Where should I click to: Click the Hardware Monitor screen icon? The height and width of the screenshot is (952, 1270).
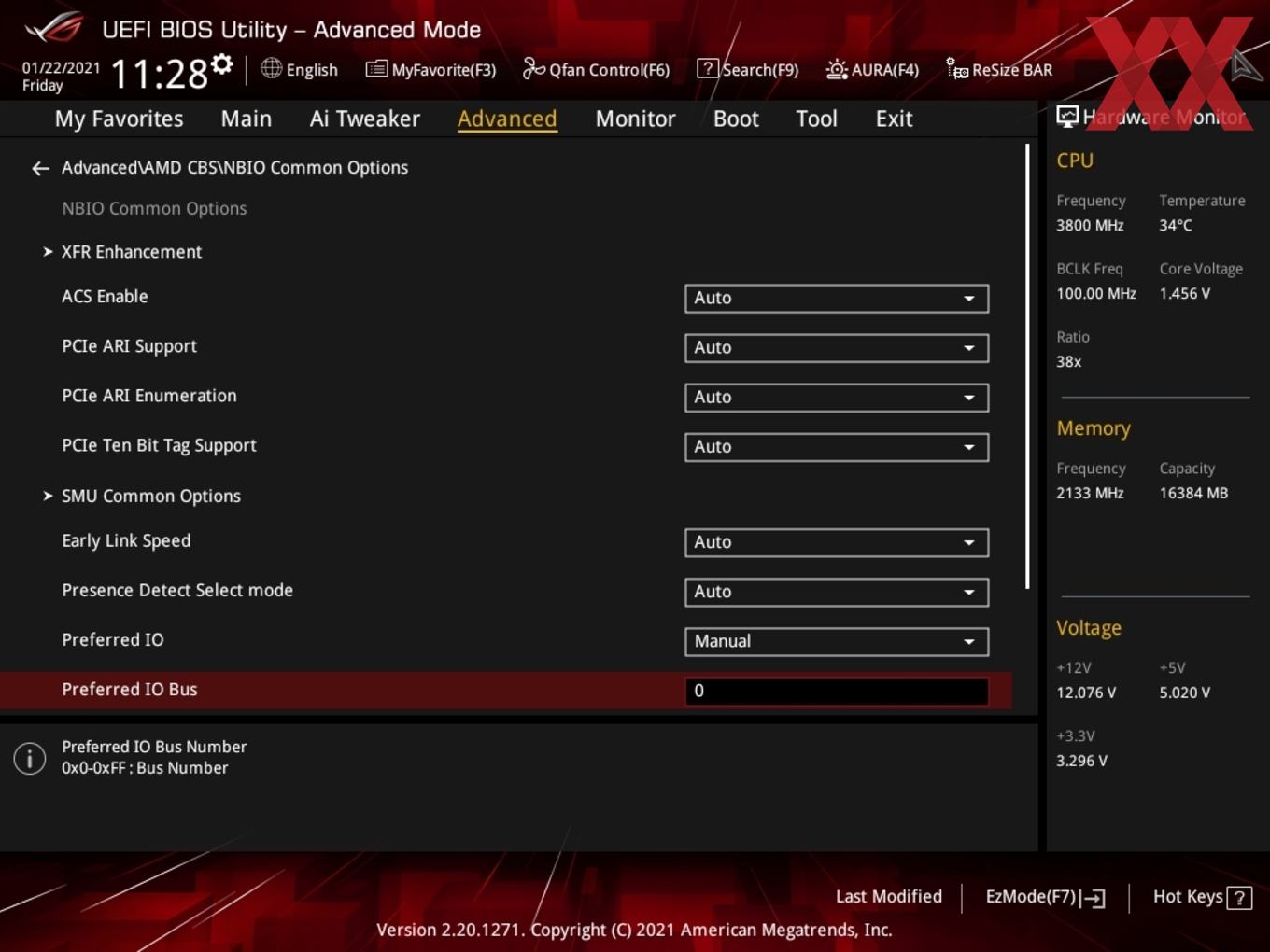click(1067, 116)
